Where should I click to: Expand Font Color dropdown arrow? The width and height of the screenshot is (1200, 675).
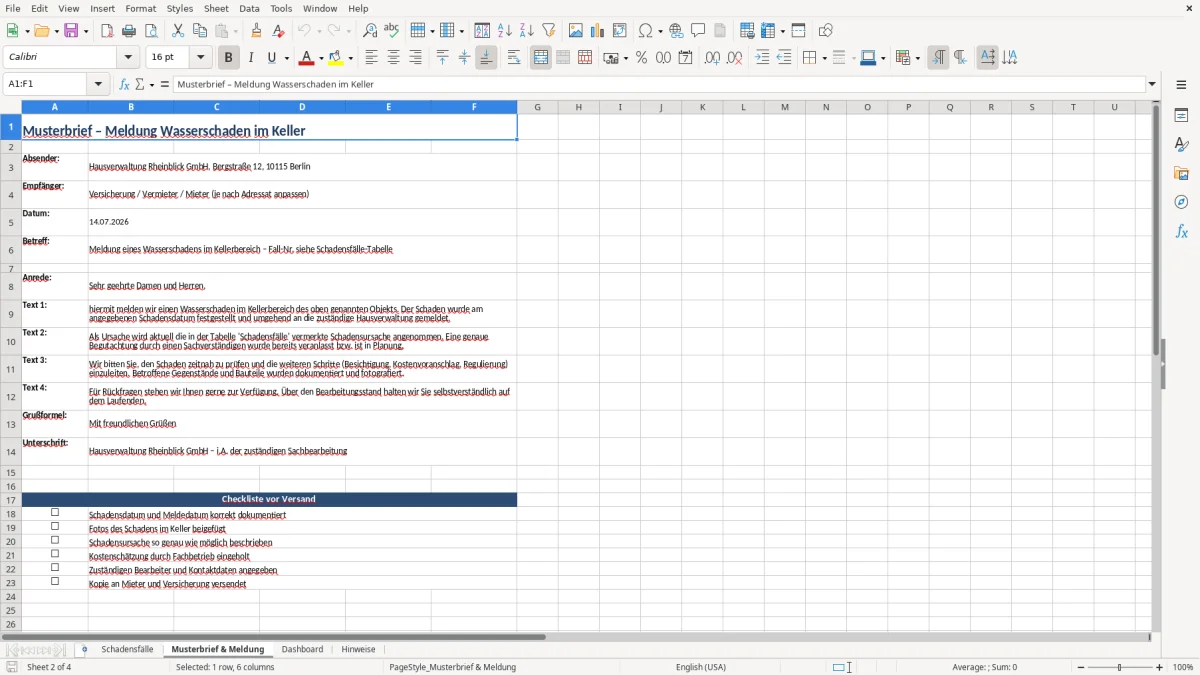click(321, 58)
